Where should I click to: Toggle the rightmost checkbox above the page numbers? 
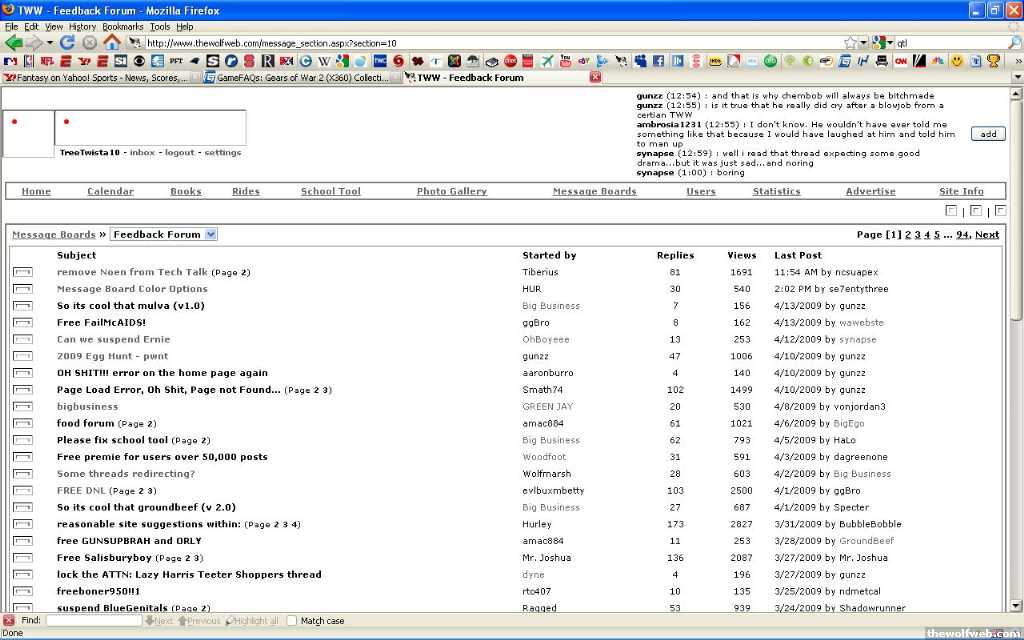point(1000,211)
